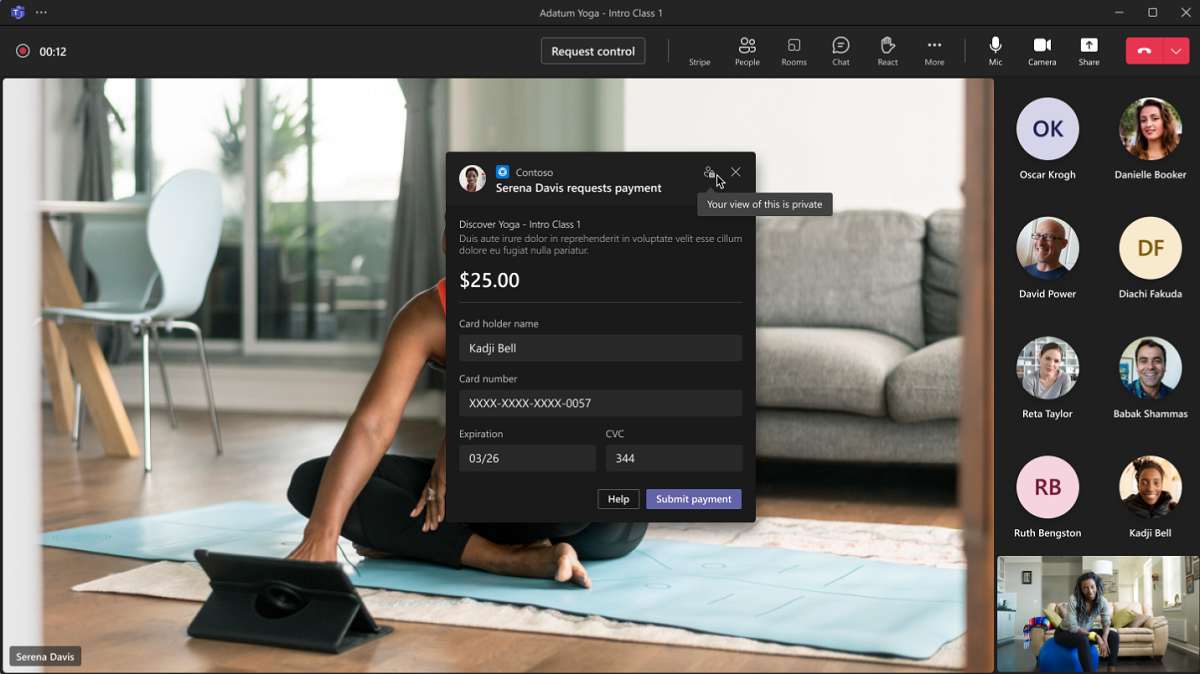Click the 00:12 recording timer
Screen dimensions: 1200x674
point(53,52)
